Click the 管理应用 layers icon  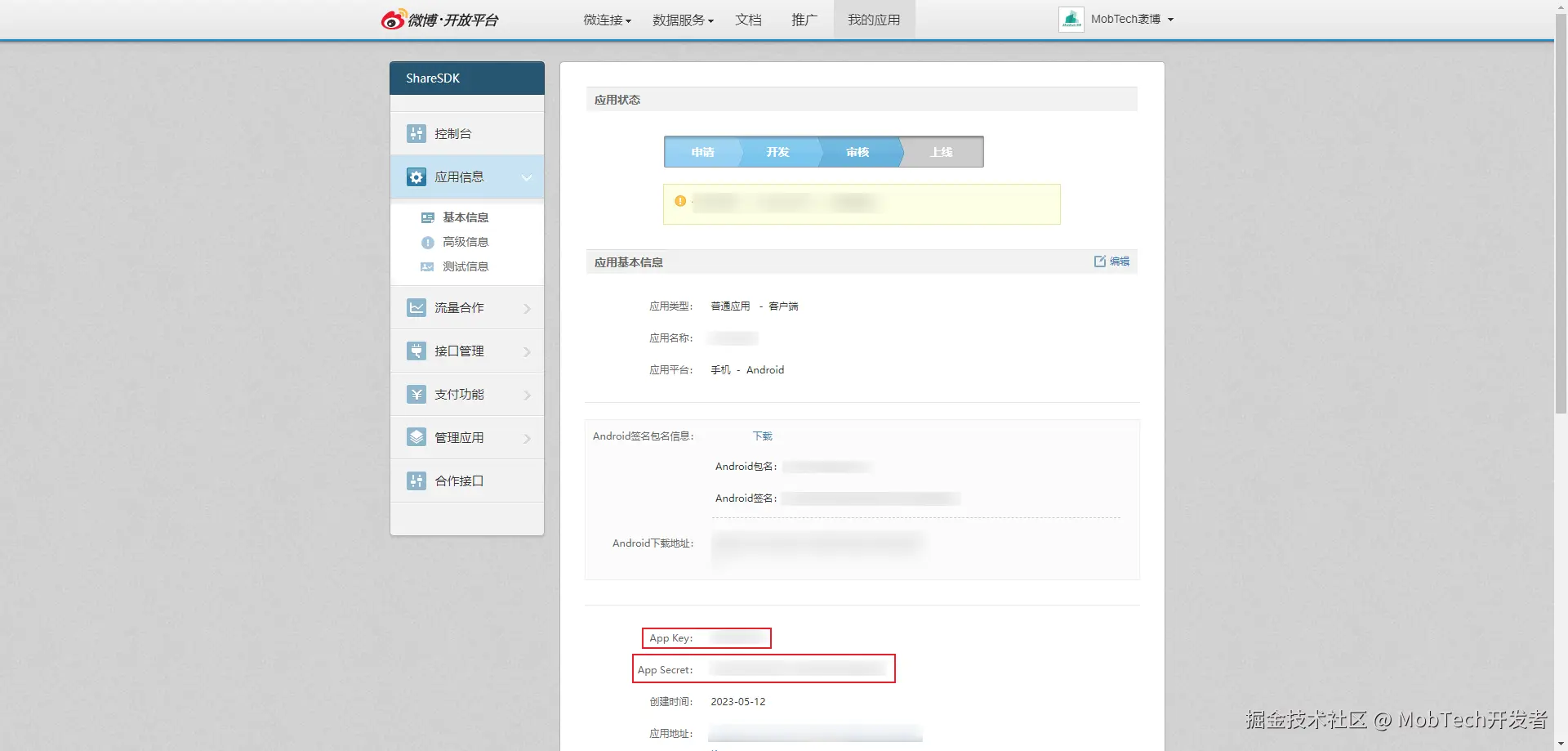pyautogui.click(x=416, y=437)
